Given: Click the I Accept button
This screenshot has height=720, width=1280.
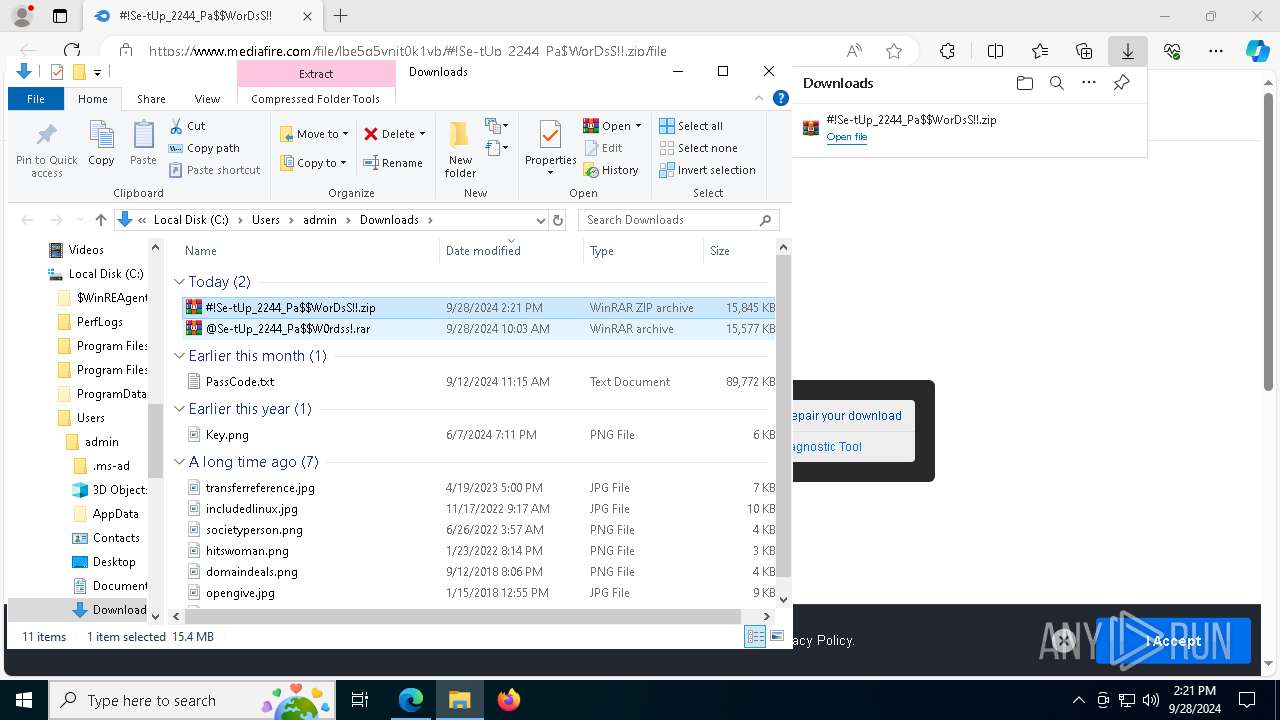Looking at the screenshot, I should click(x=1173, y=641).
